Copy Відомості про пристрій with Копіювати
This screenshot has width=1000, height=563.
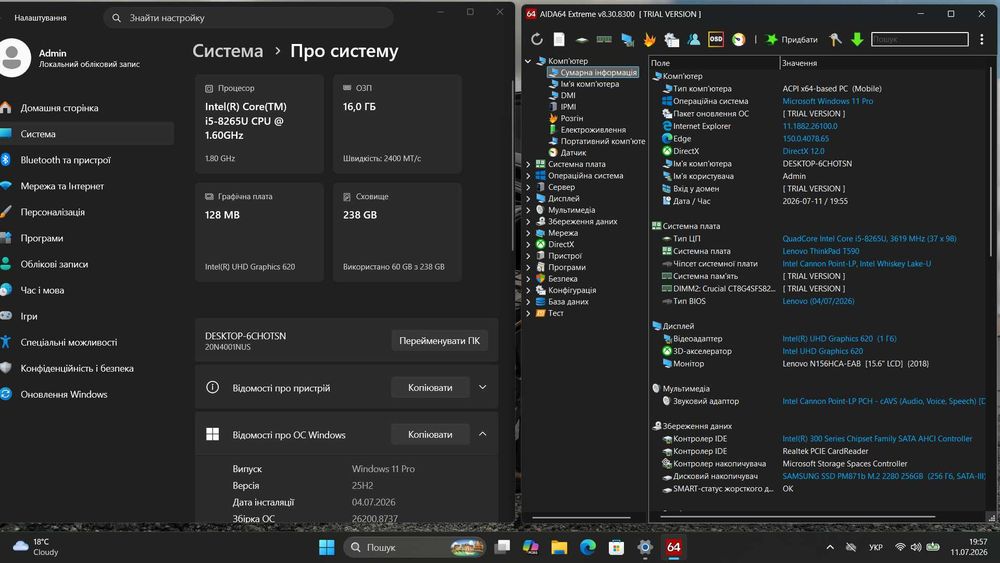pos(430,388)
